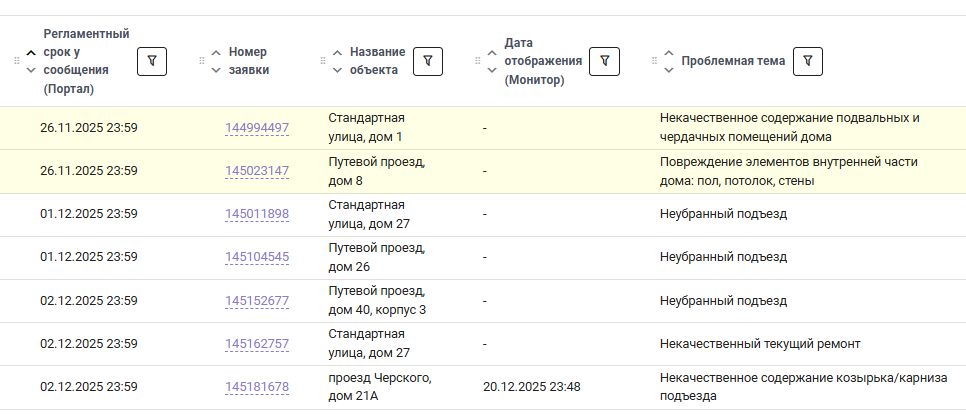The width and height of the screenshot is (966, 415).
Task: Open request 145181678 link
Action: click(x=257, y=387)
